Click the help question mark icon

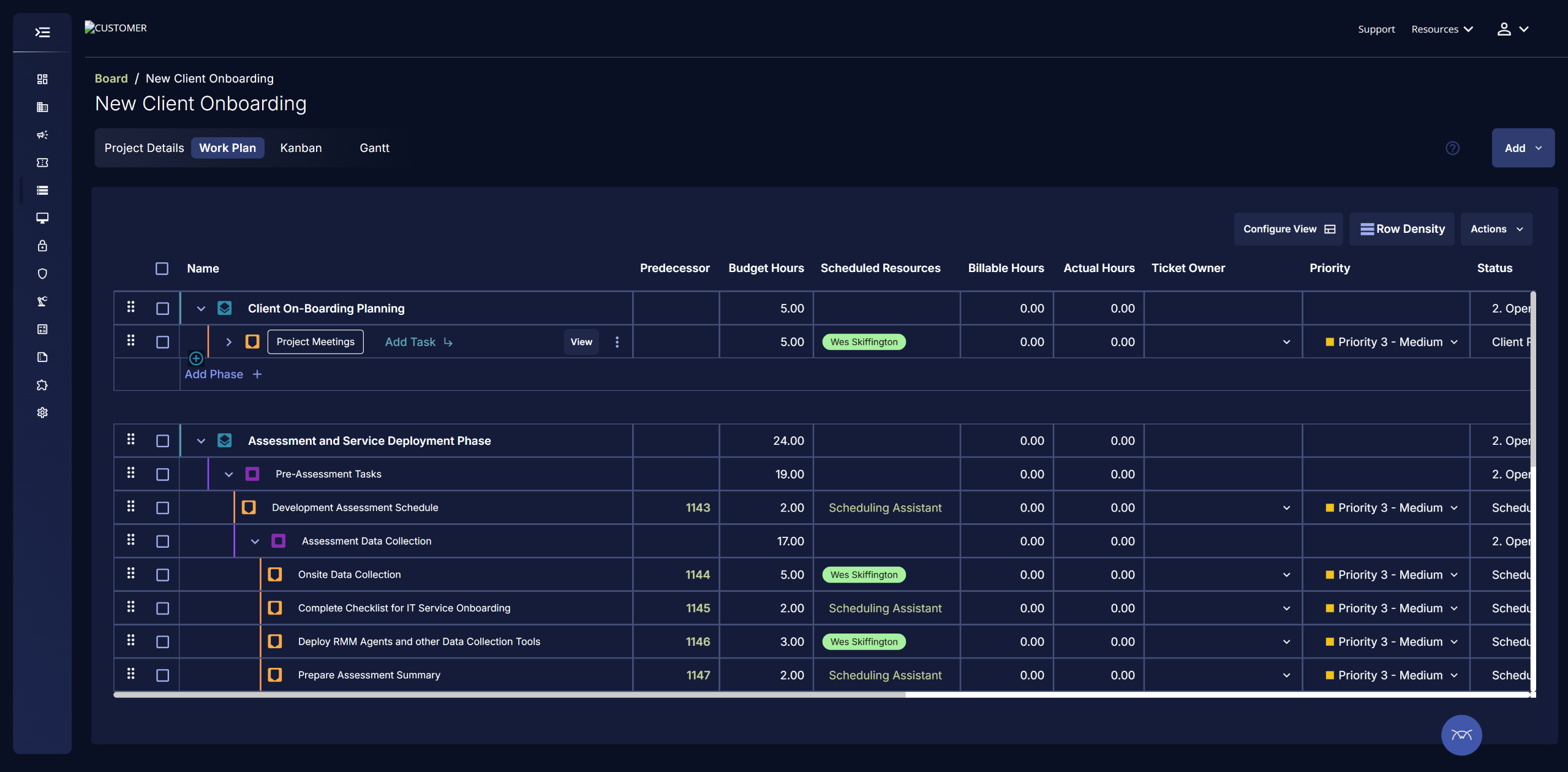tap(1452, 148)
